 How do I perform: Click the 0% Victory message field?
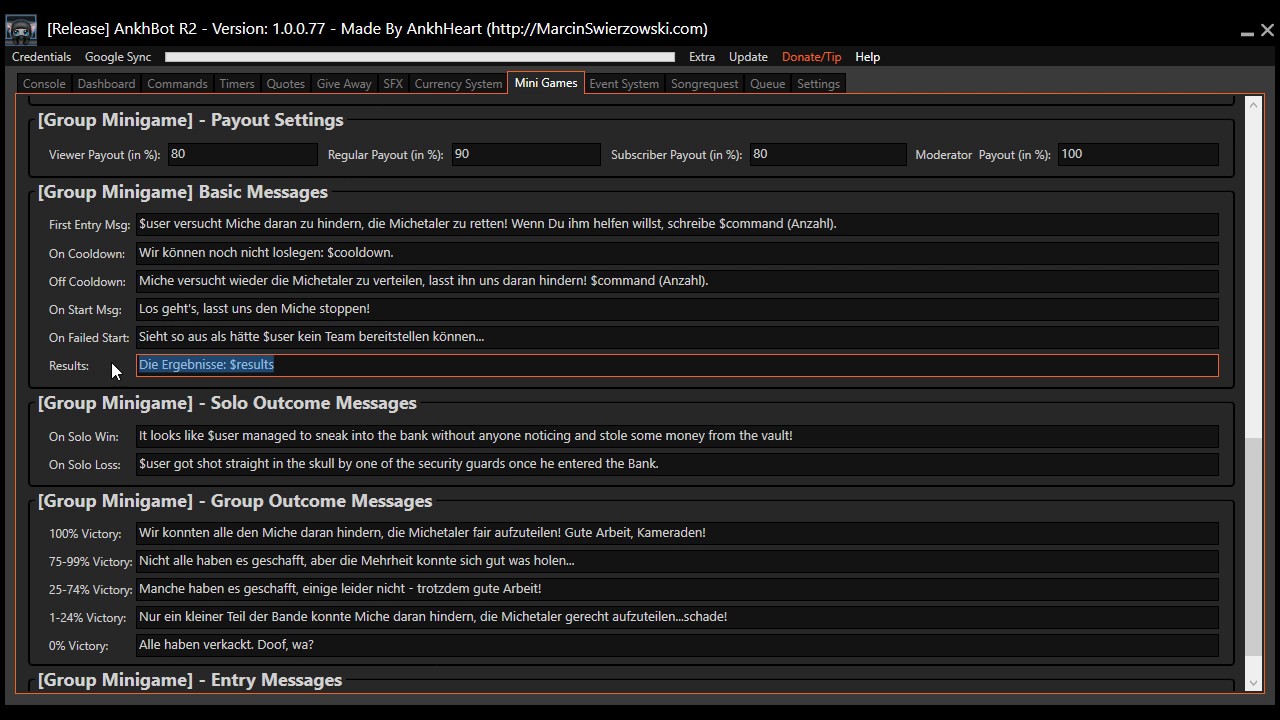(x=677, y=645)
